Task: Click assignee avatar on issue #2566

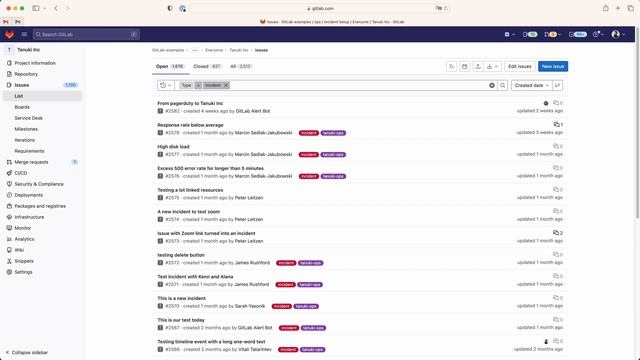Action: click(546, 342)
